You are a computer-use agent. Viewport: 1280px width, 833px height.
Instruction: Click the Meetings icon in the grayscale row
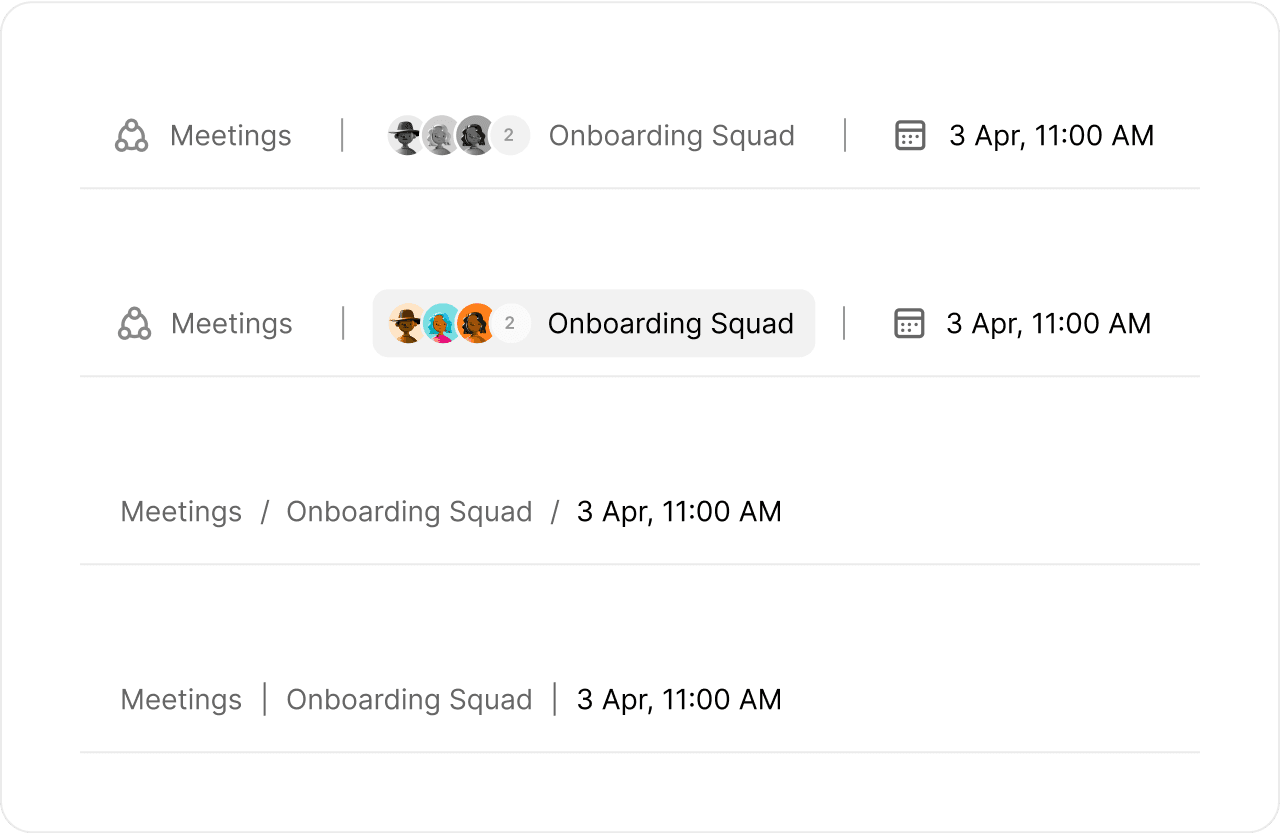[131, 136]
